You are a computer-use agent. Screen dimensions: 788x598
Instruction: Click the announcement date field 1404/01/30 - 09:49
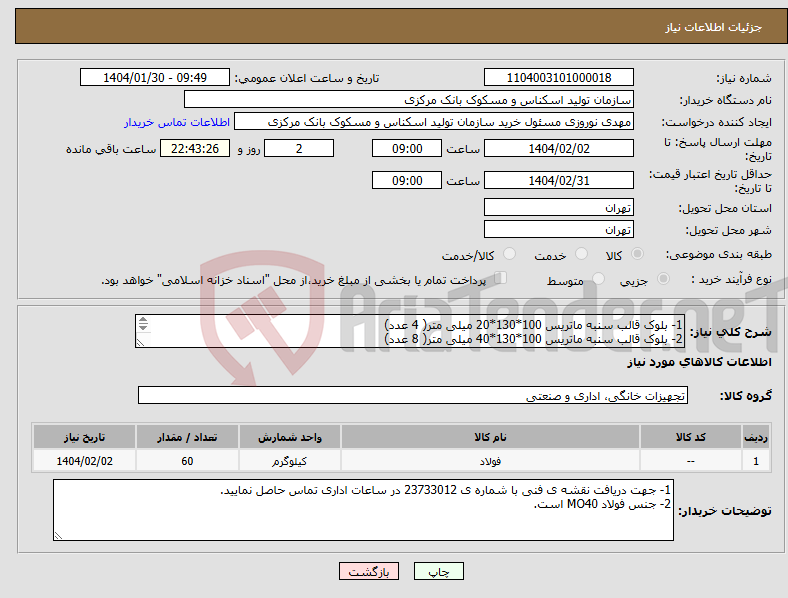pos(155,77)
